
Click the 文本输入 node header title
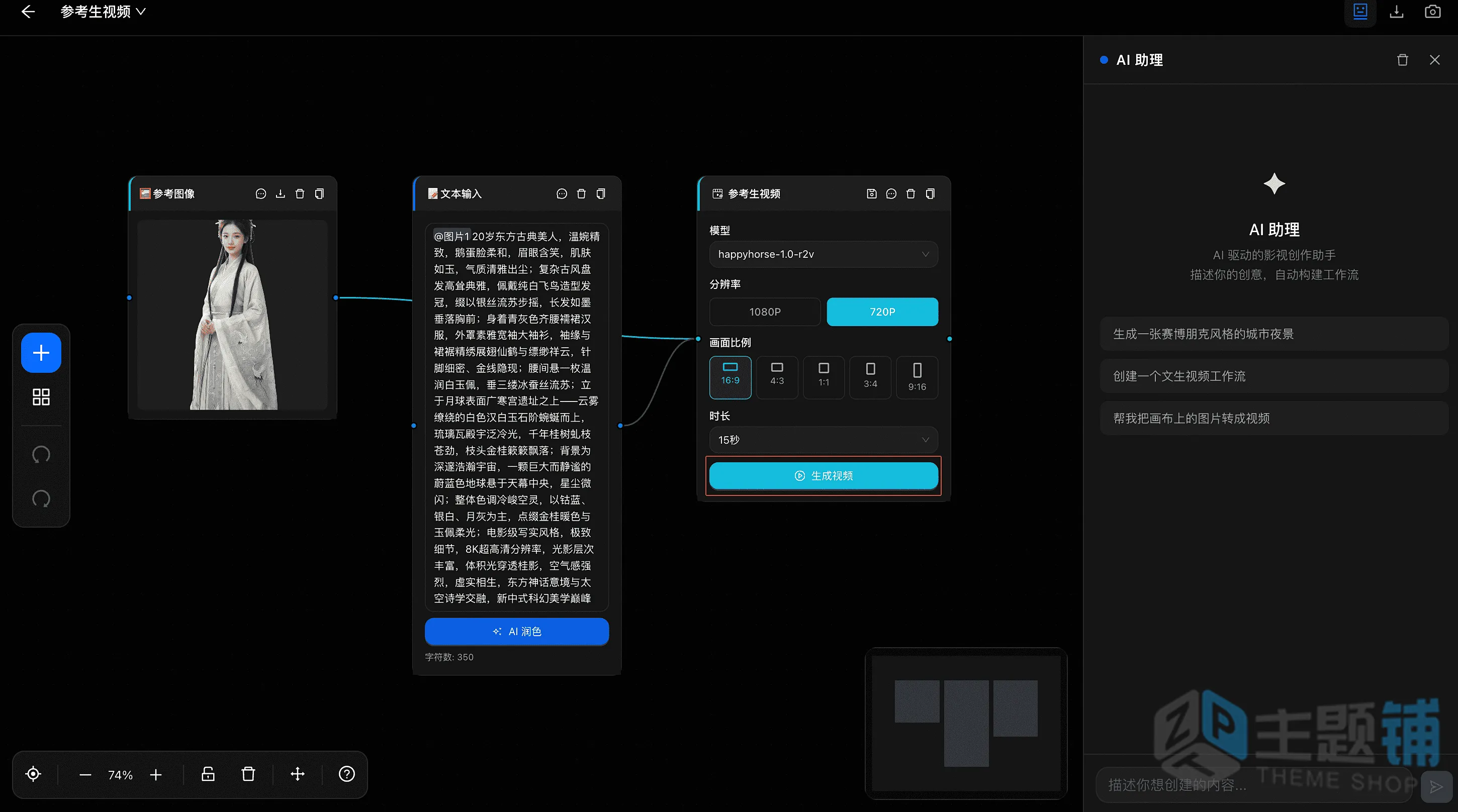click(x=461, y=194)
